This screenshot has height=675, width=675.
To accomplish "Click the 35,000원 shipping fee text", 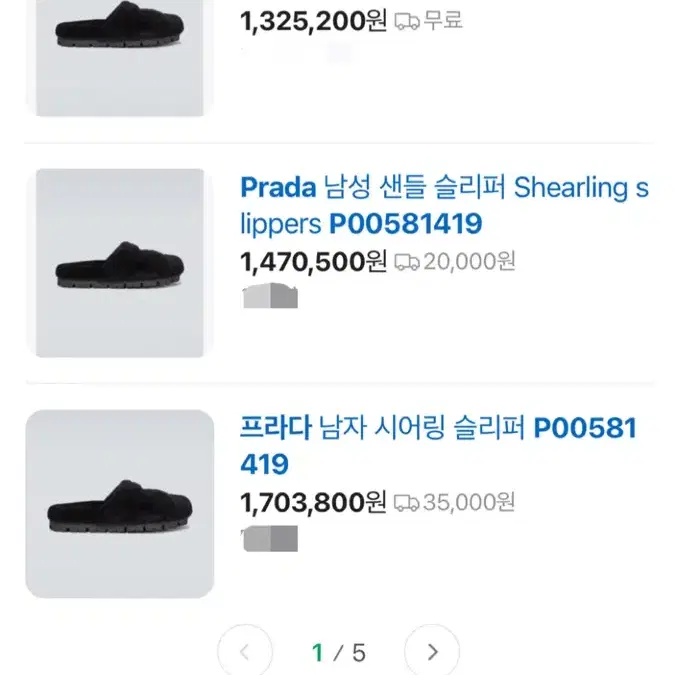I will (470, 502).
